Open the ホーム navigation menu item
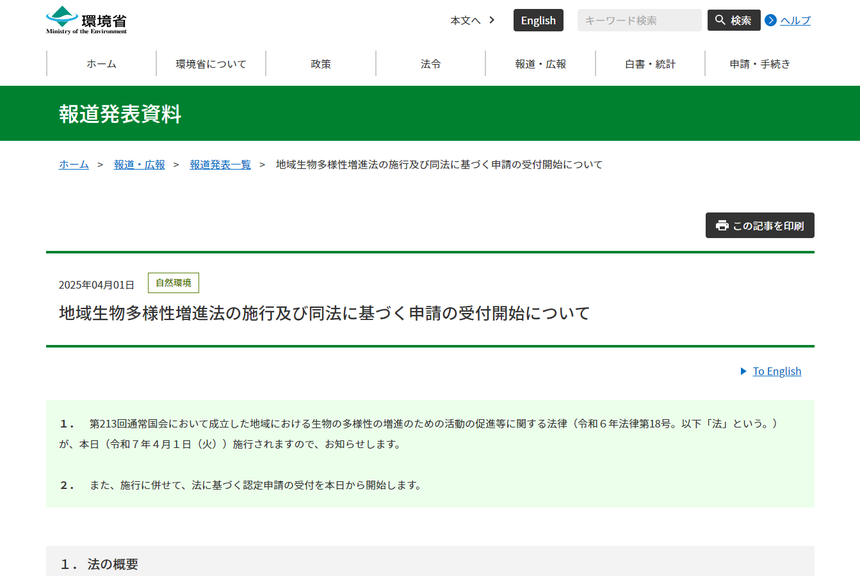The width and height of the screenshot is (860, 576). (101, 64)
